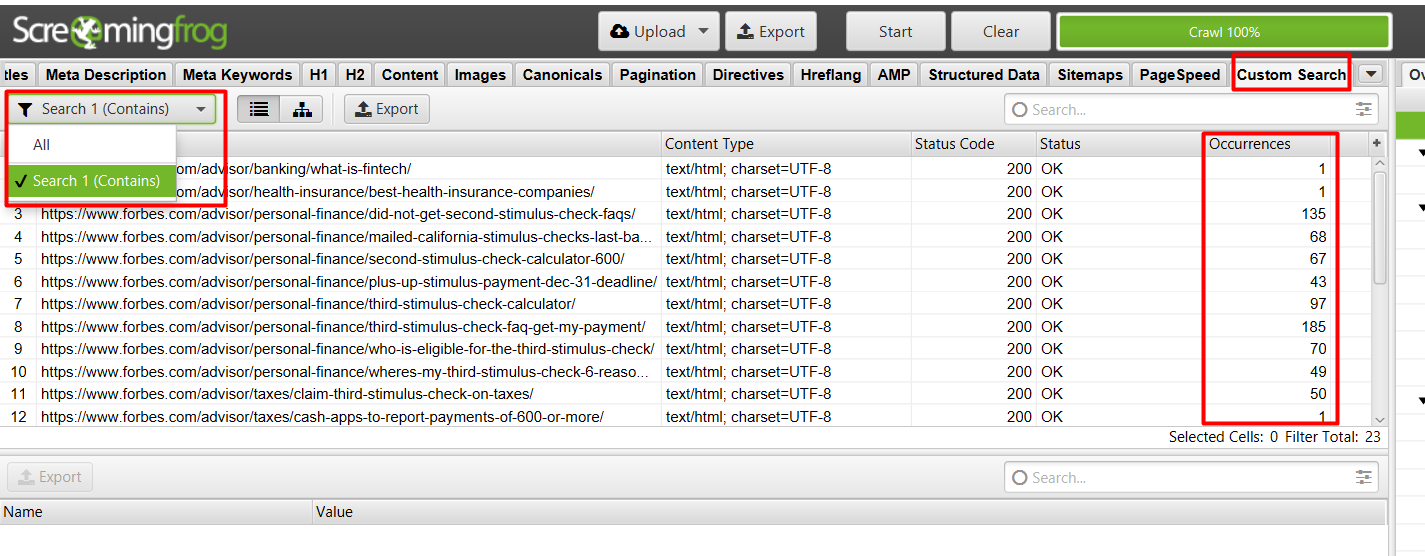Select the Content tab
Viewport: 1425px width, 556px height.
point(410,75)
